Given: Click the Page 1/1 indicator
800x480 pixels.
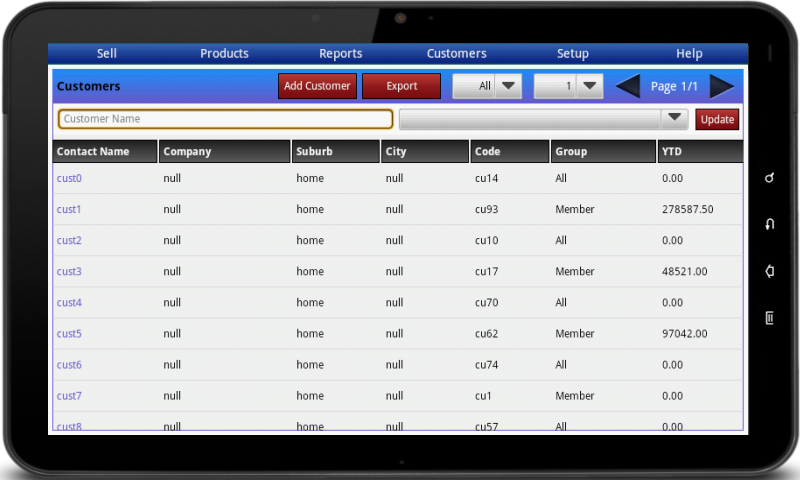Looking at the screenshot, I should [674, 86].
